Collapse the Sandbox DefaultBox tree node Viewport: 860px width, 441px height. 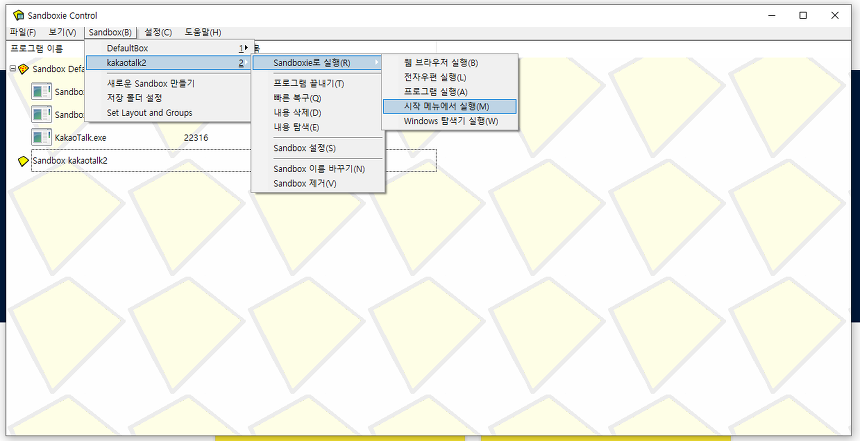[13, 69]
